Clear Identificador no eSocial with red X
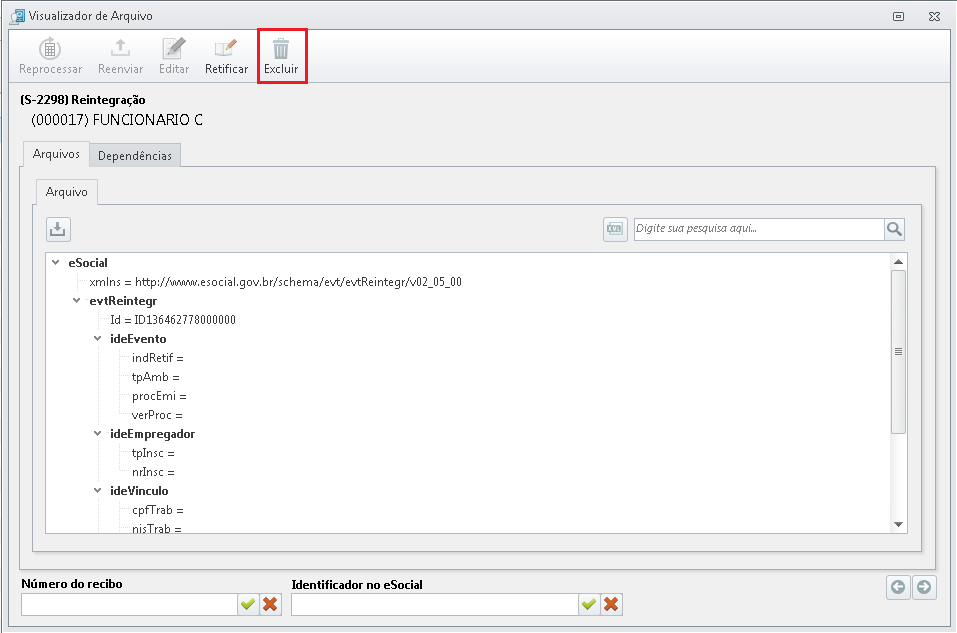957x633 pixels. pyautogui.click(x=611, y=604)
